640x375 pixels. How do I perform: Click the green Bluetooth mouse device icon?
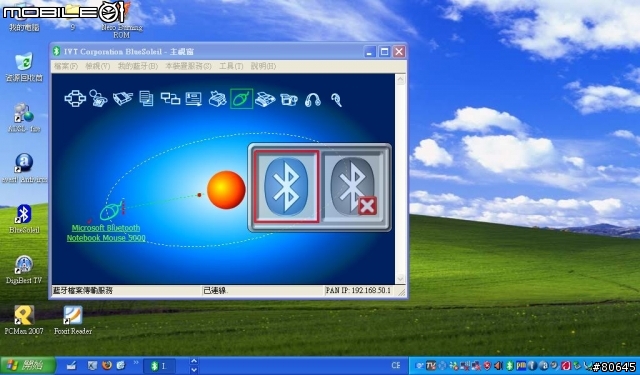[111, 210]
